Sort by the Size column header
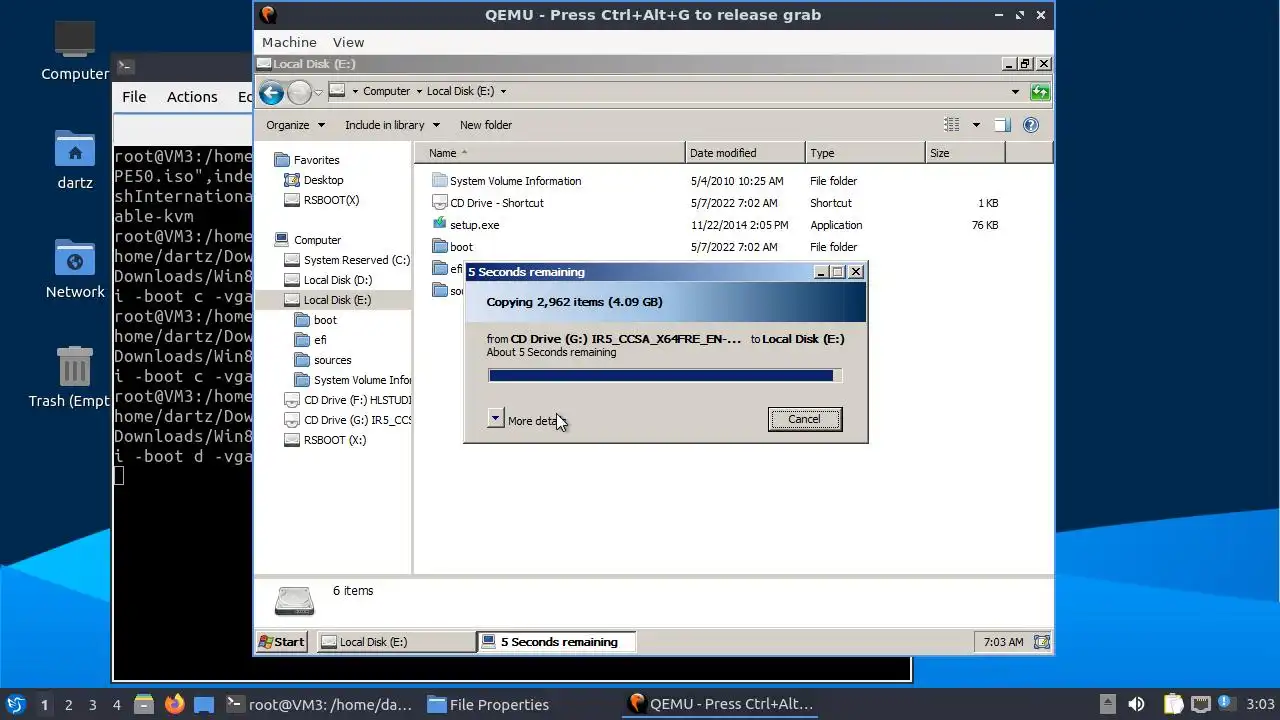This screenshot has height=720, width=1280. click(x=965, y=153)
